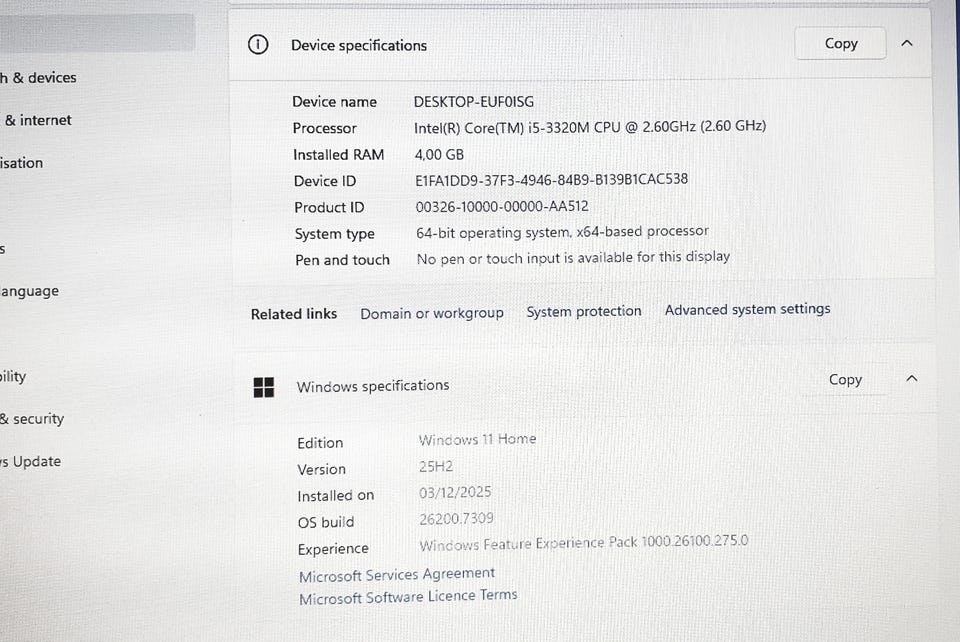Copy the Device specifications
This screenshot has width=960, height=642.
[x=840, y=43]
